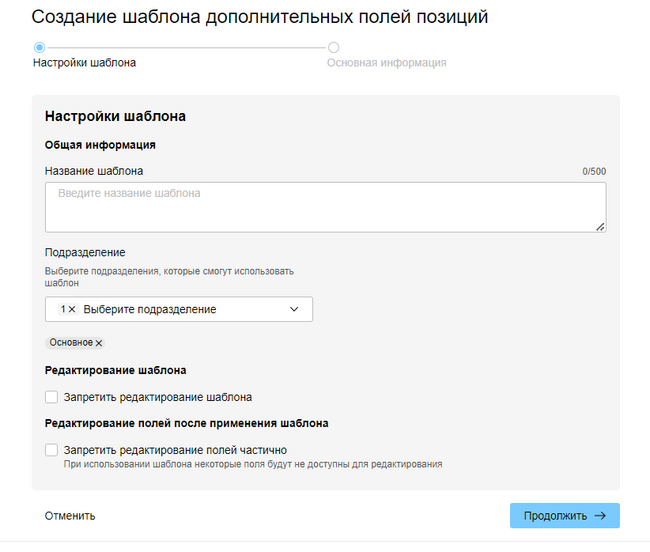Click the "Продолжить" button

click(x=564, y=516)
